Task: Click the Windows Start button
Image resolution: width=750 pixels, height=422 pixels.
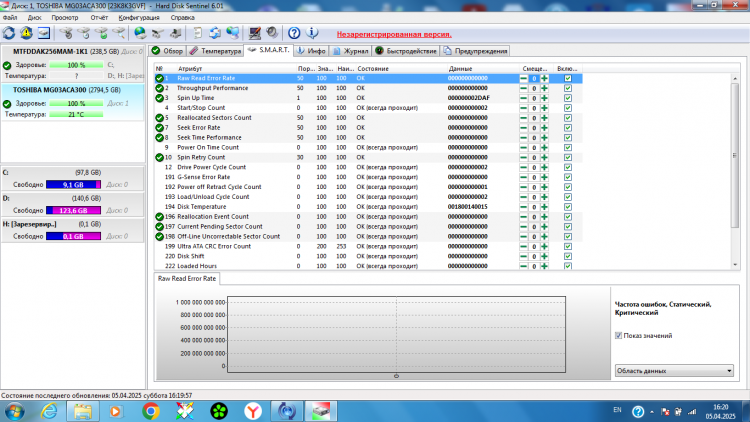Action: coord(14,411)
